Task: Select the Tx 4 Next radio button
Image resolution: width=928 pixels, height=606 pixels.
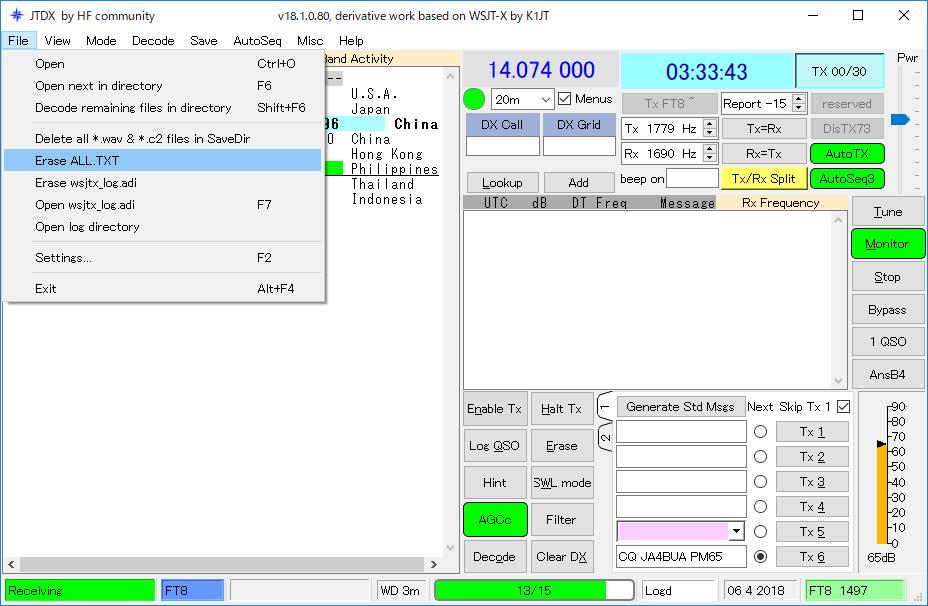Action: (x=761, y=507)
